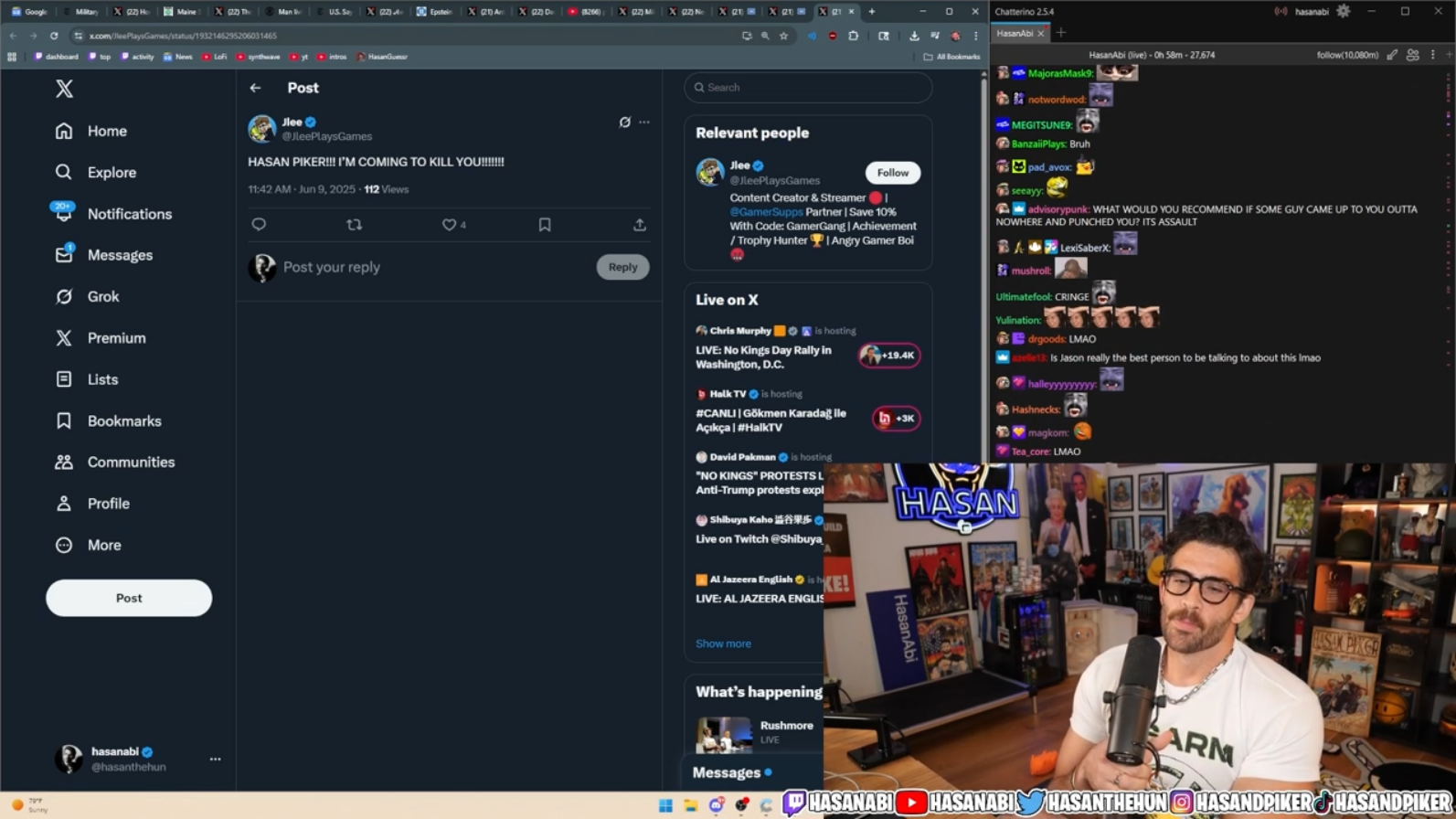Open Lists in the X sidebar
The height and width of the screenshot is (819, 1456).
87,379
